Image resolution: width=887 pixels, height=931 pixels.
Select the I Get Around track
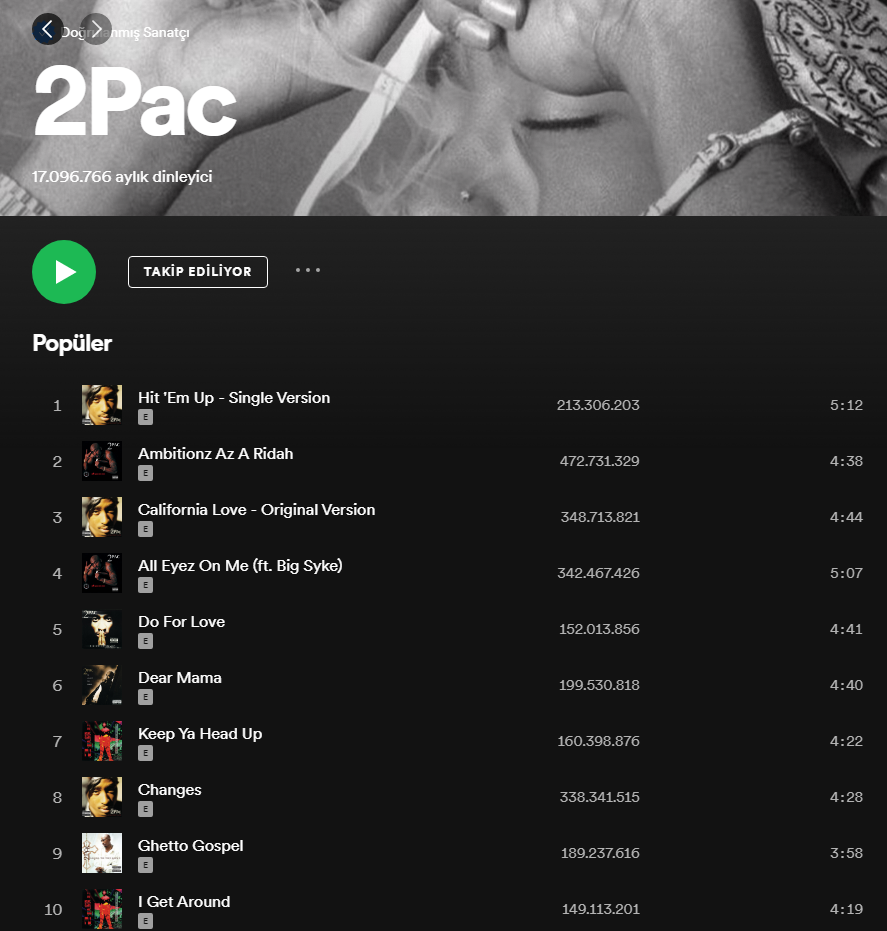(184, 902)
